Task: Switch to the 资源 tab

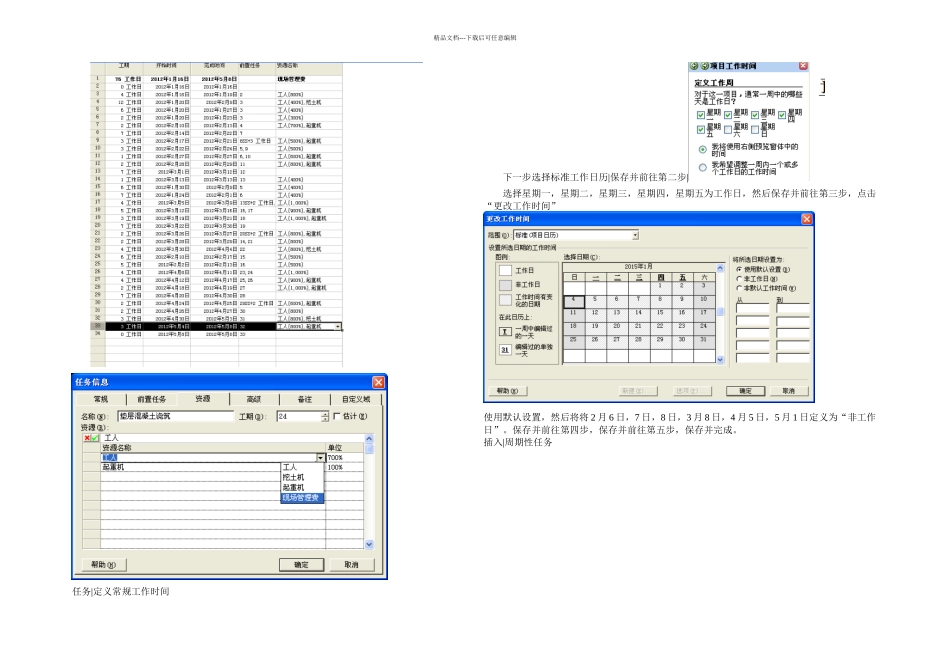Action: pyautogui.click(x=203, y=399)
